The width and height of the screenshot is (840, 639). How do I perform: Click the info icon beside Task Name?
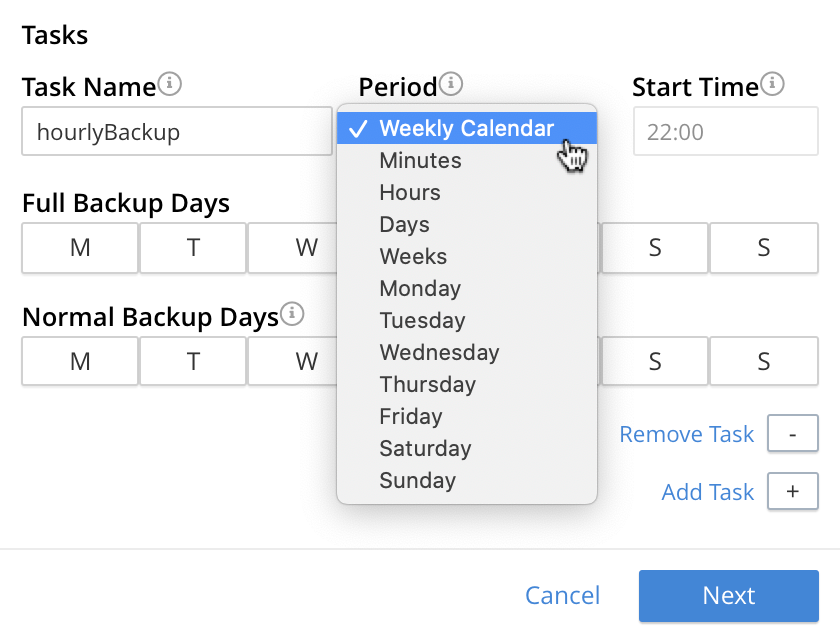coord(170,84)
